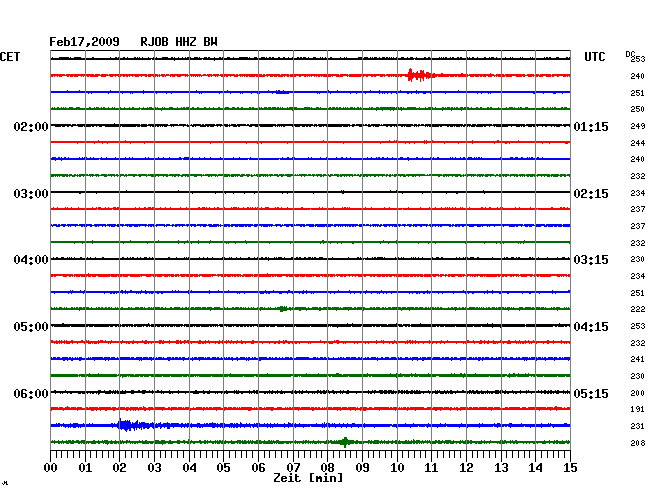Screen dimensions: 650x494
Task: Select minute tick label 09
Action: [362, 468]
